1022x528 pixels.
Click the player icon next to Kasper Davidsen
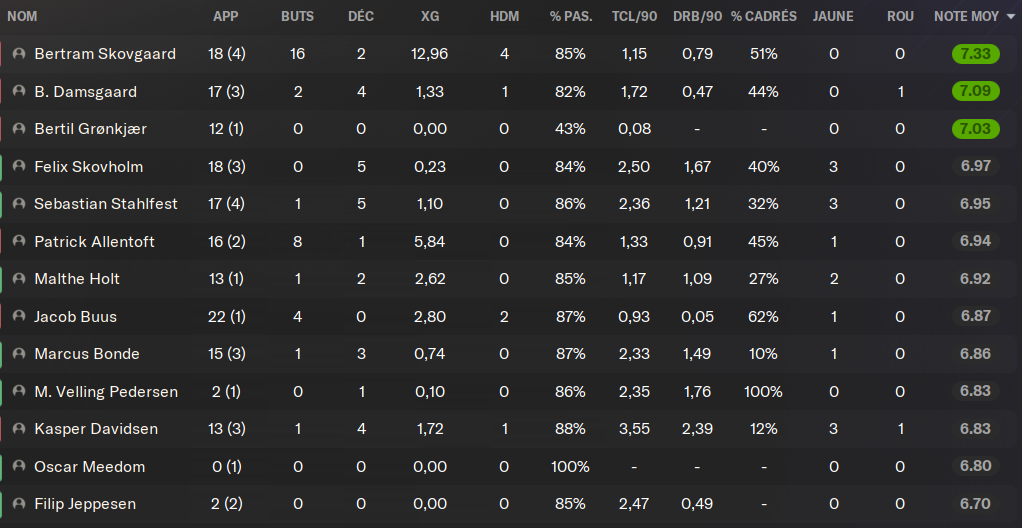(19, 429)
